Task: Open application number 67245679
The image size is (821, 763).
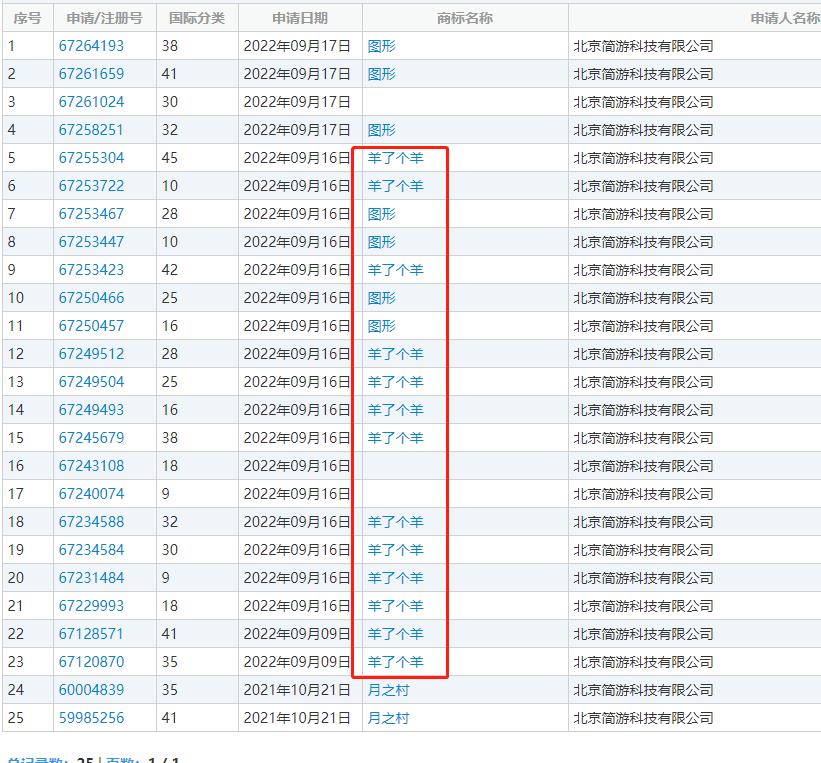Action: [91, 438]
